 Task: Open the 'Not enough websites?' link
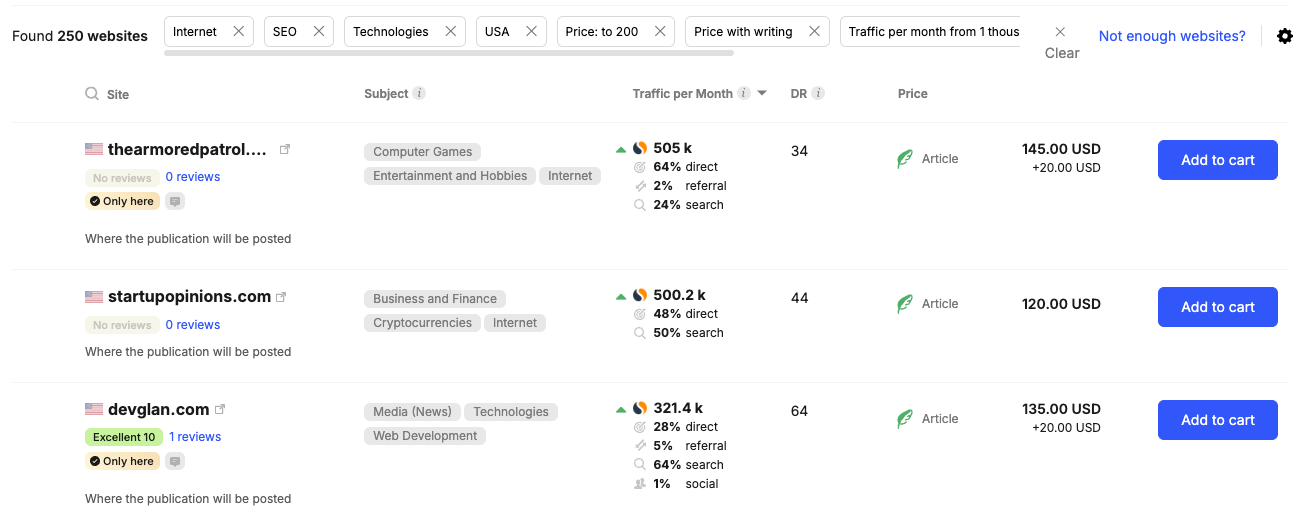(x=1172, y=36)
